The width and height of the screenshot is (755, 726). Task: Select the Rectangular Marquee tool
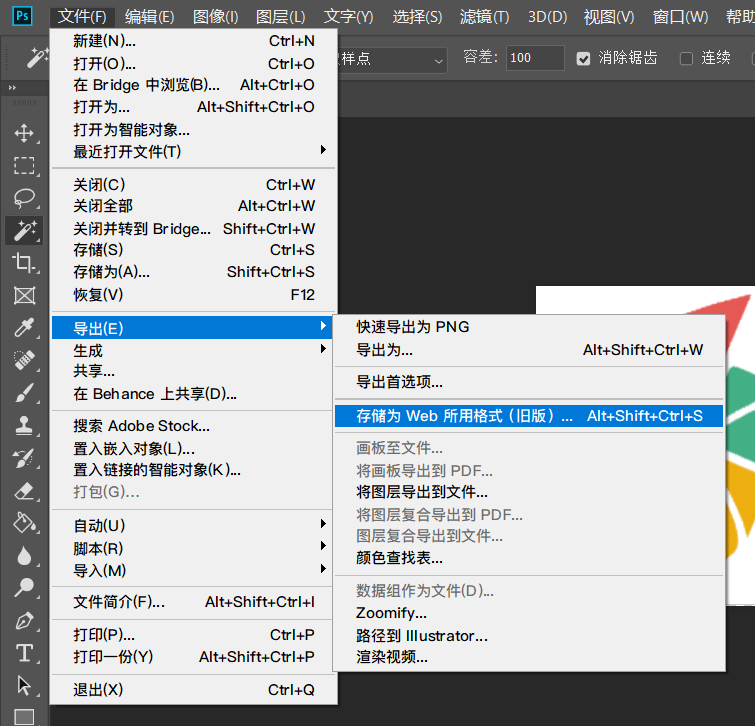coord(24,165)
